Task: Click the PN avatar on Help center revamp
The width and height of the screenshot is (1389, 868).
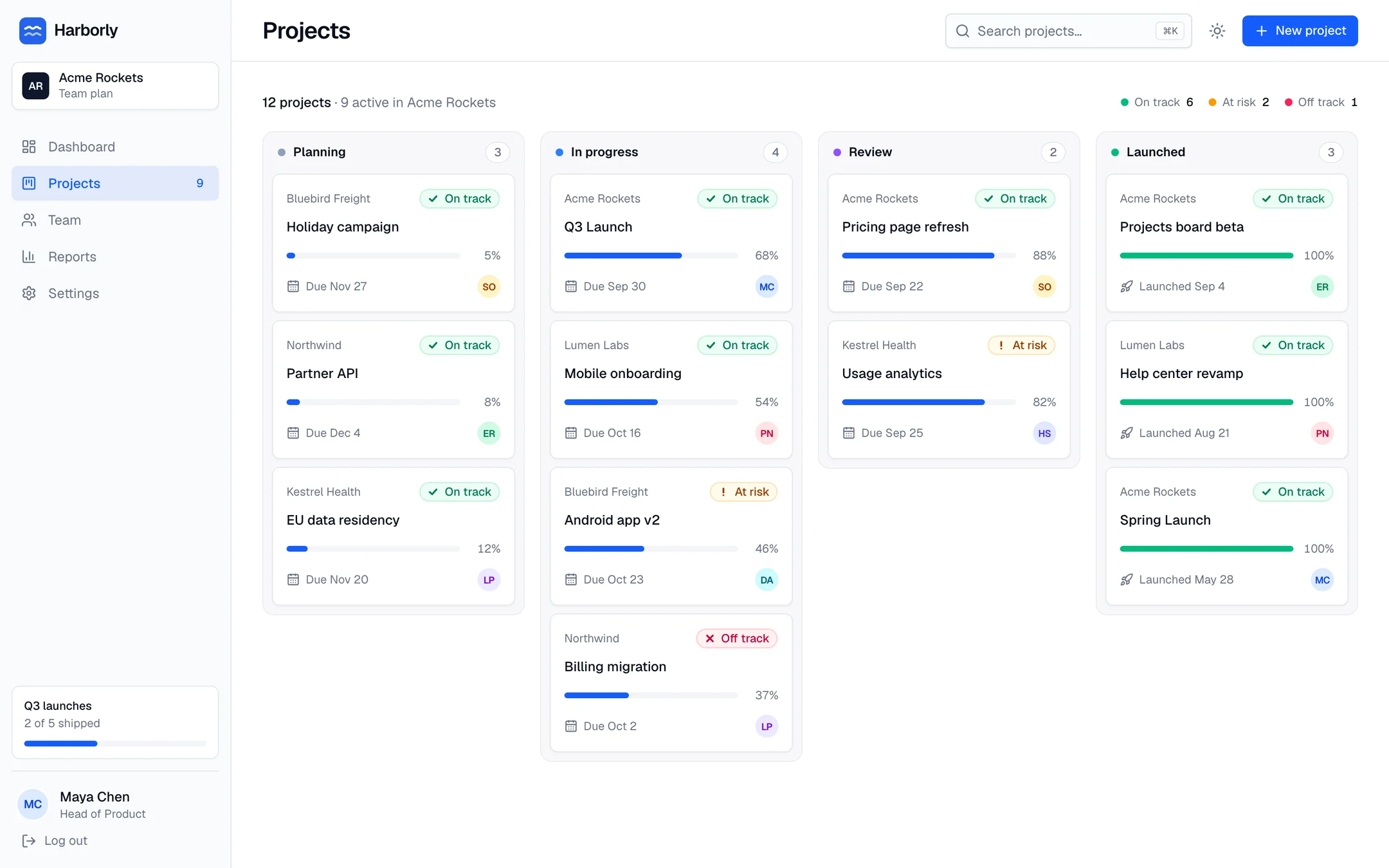Action: click(1322, 433)
